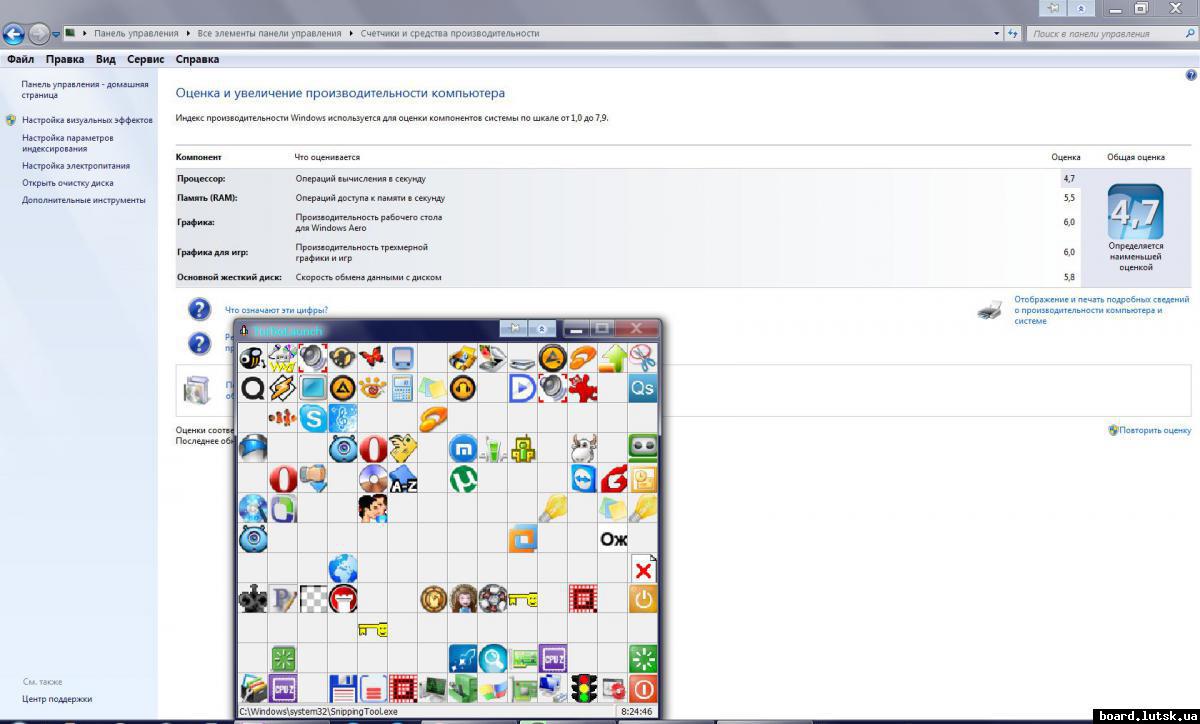Start TeamViewer from the launcher grid
Screen dimensions: 1200x724
[x=583, y=479]
